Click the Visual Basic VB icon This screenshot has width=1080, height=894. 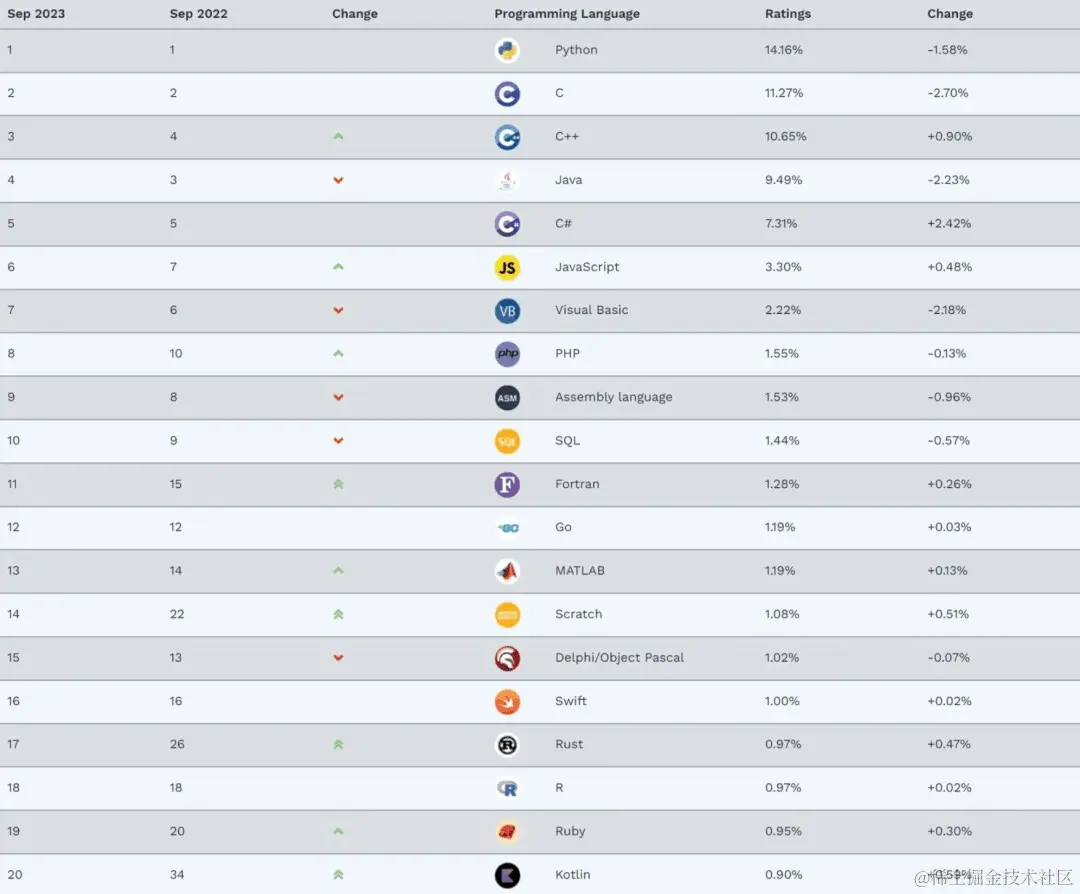(507, 310)
